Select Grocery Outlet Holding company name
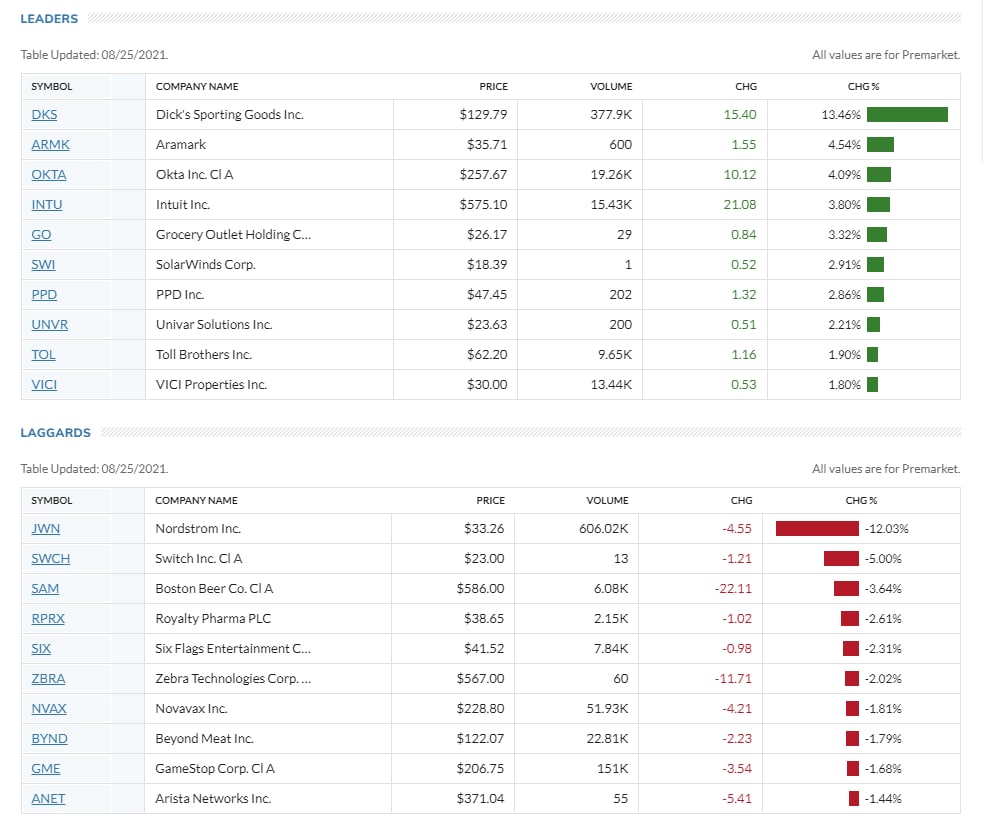The height and width of the screenshot is (825, 983). click(233, 235)
